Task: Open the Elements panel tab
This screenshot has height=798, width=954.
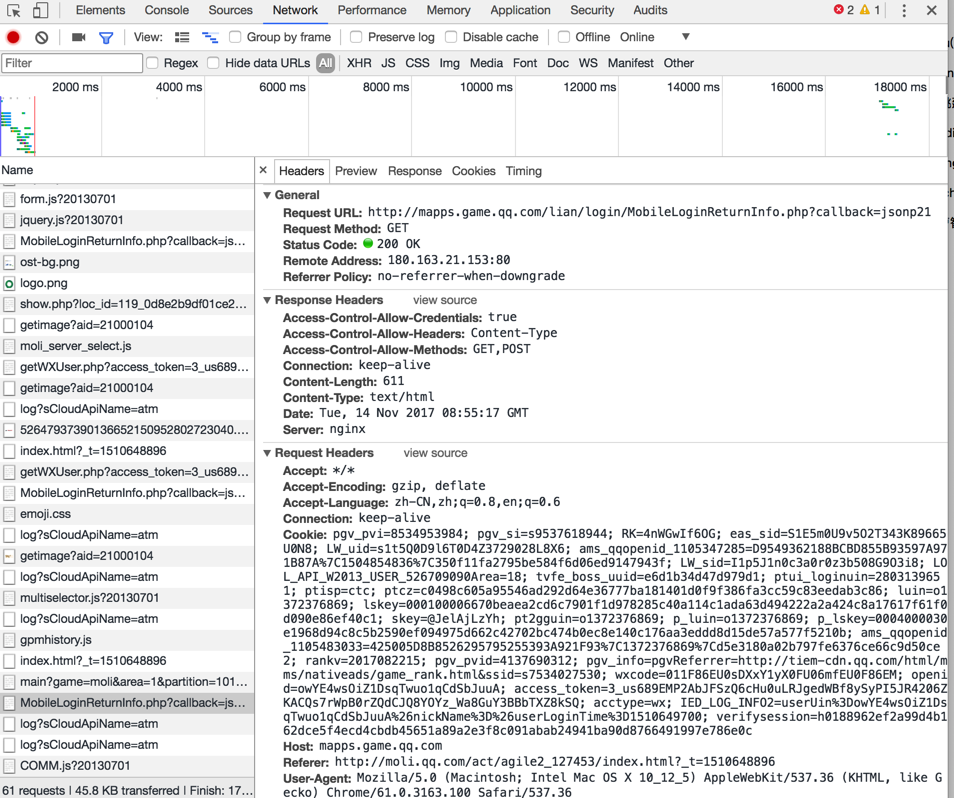Action: click(x=100, y=10)
